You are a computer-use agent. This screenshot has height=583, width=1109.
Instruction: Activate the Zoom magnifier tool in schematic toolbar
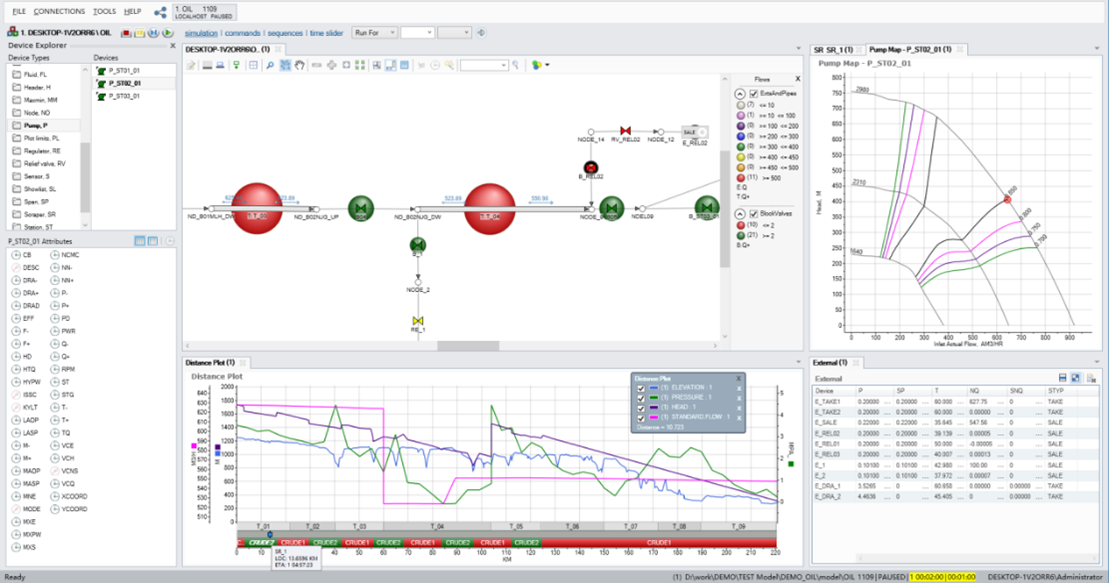[269, 65]
